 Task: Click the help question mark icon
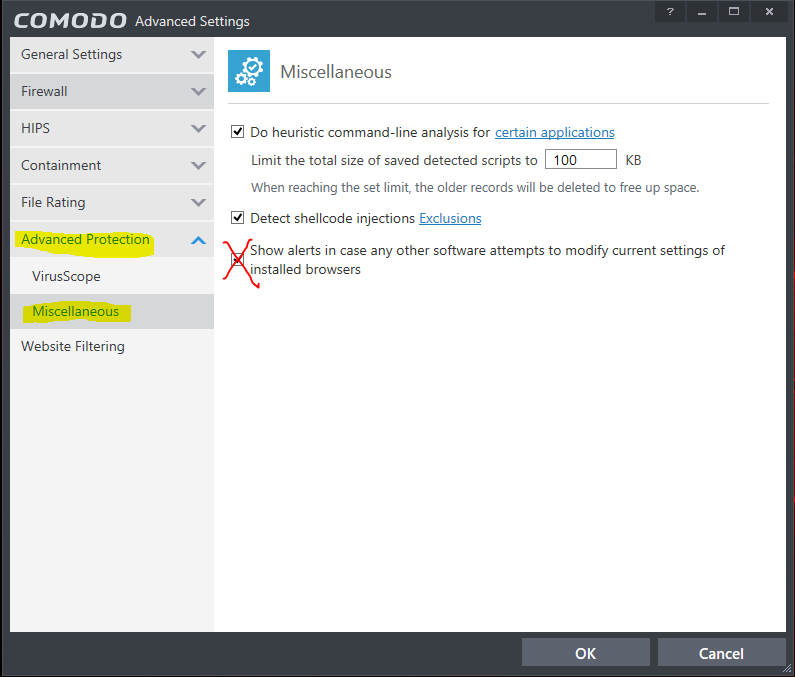pos(670,12)
